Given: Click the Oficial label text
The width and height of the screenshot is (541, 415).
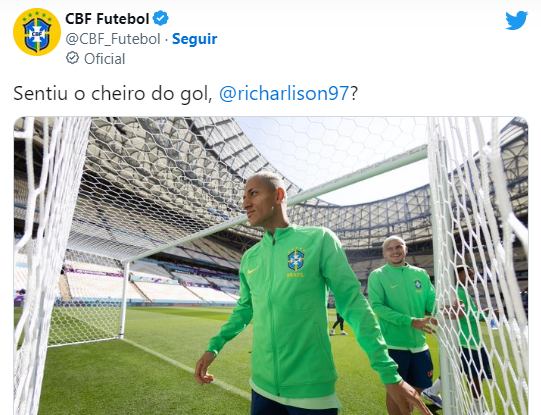Looking at the screenshot, I should coord(105,59).
